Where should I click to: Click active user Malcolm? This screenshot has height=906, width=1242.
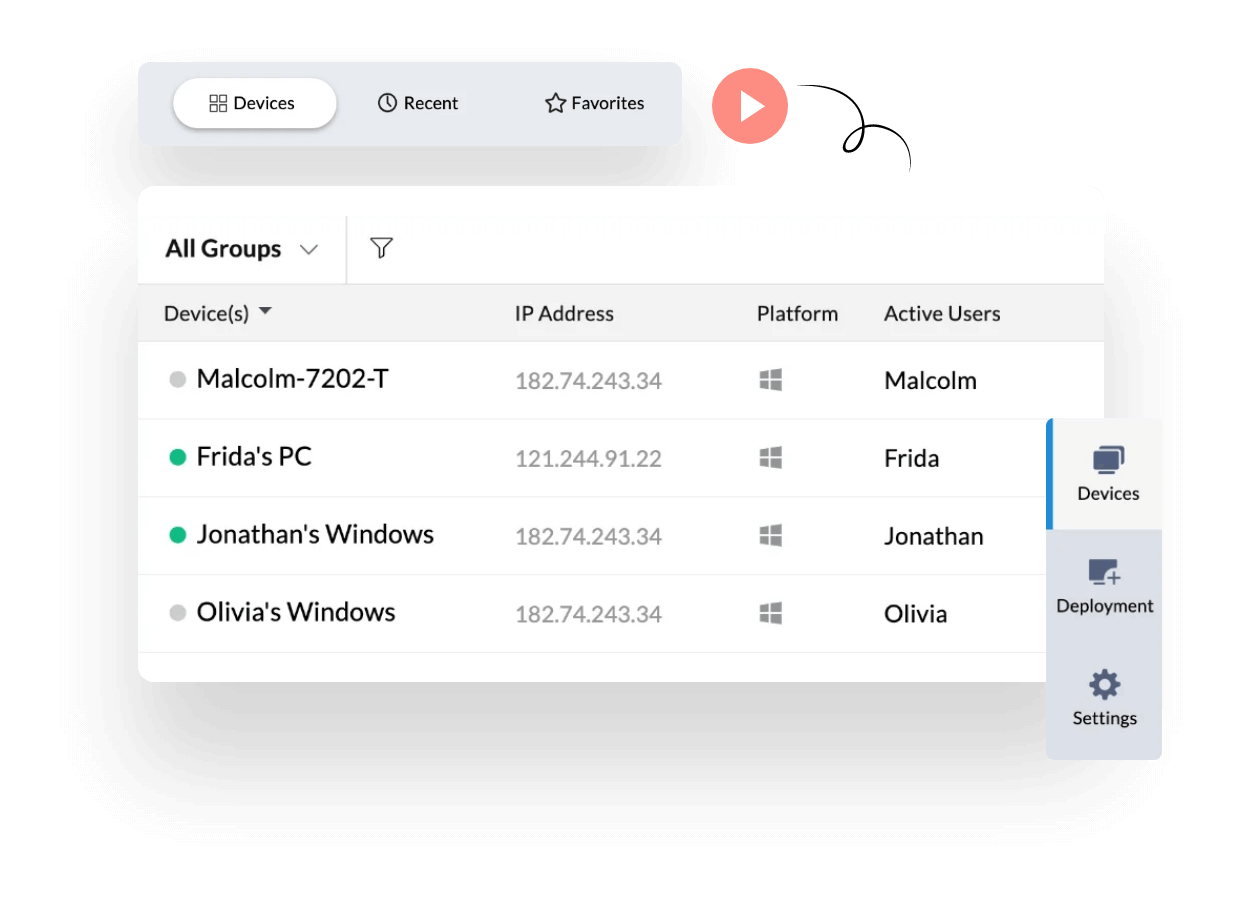(930, 381)
